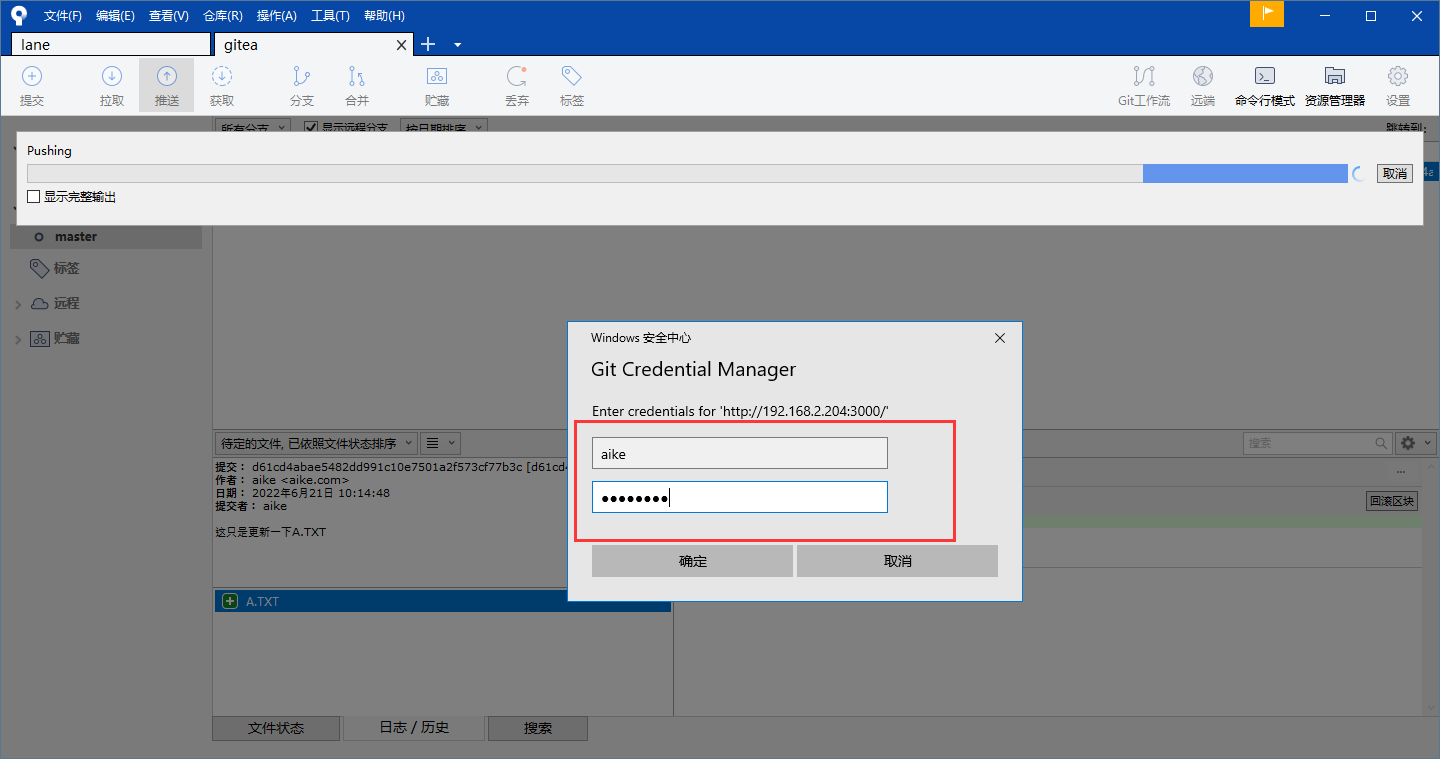Launch 命令行模式 (Terminal) from the toolbar

coord(1265,86)
